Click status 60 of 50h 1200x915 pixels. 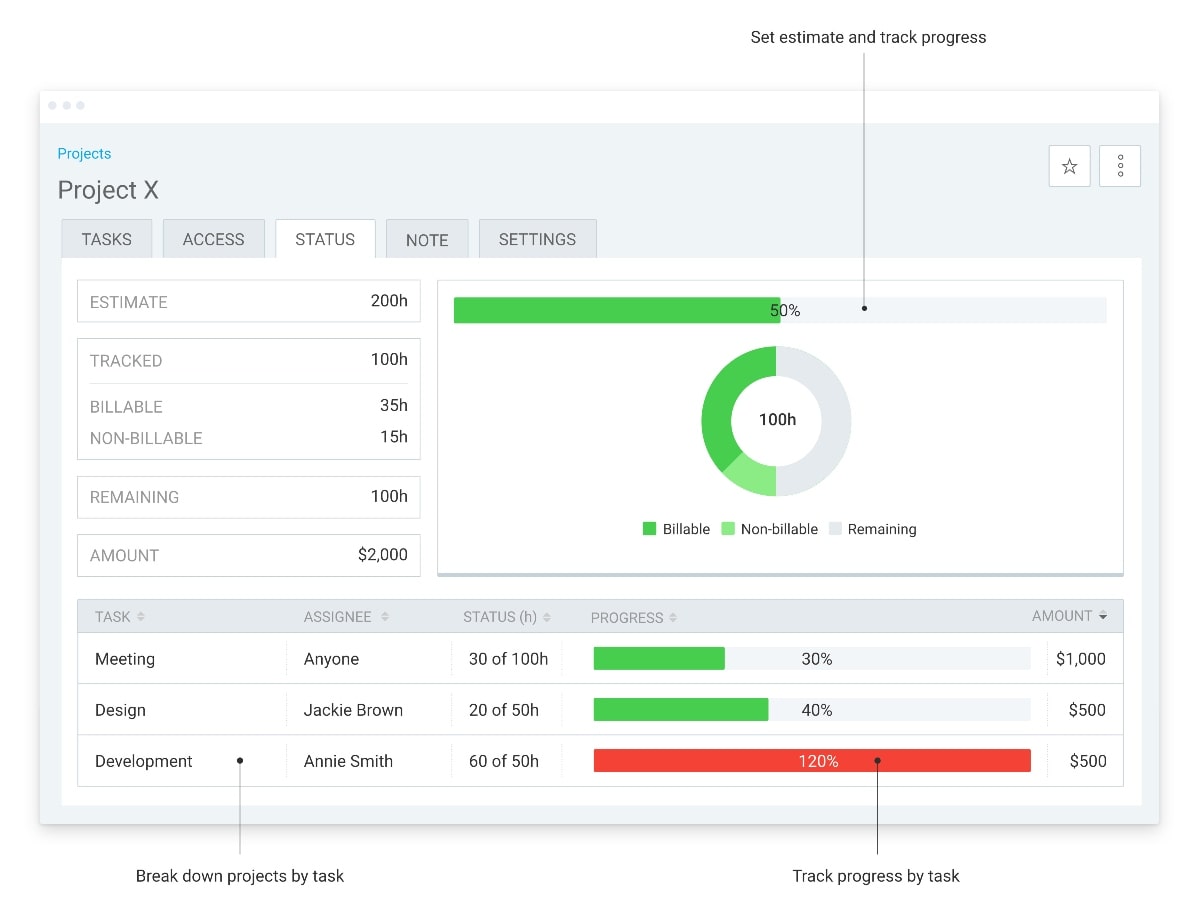click(x=504, y=761)
